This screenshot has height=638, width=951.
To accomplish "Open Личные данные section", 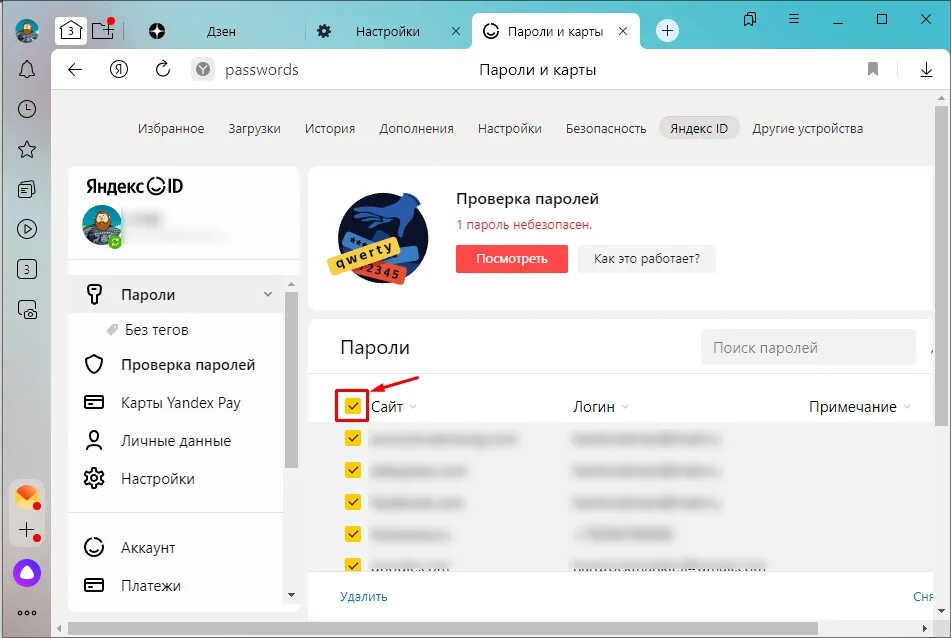I will pos(176,441).
